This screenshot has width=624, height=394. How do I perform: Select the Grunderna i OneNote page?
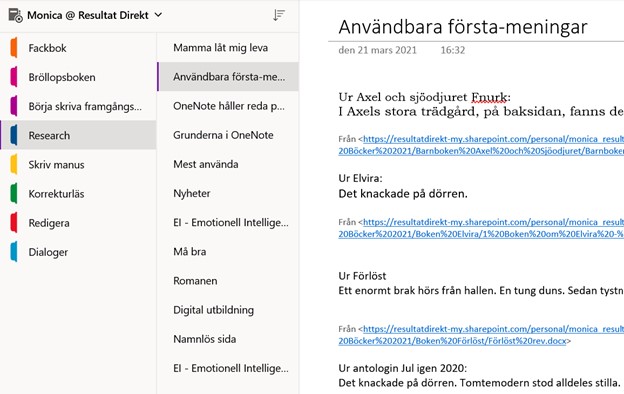(x=228, y=135)
